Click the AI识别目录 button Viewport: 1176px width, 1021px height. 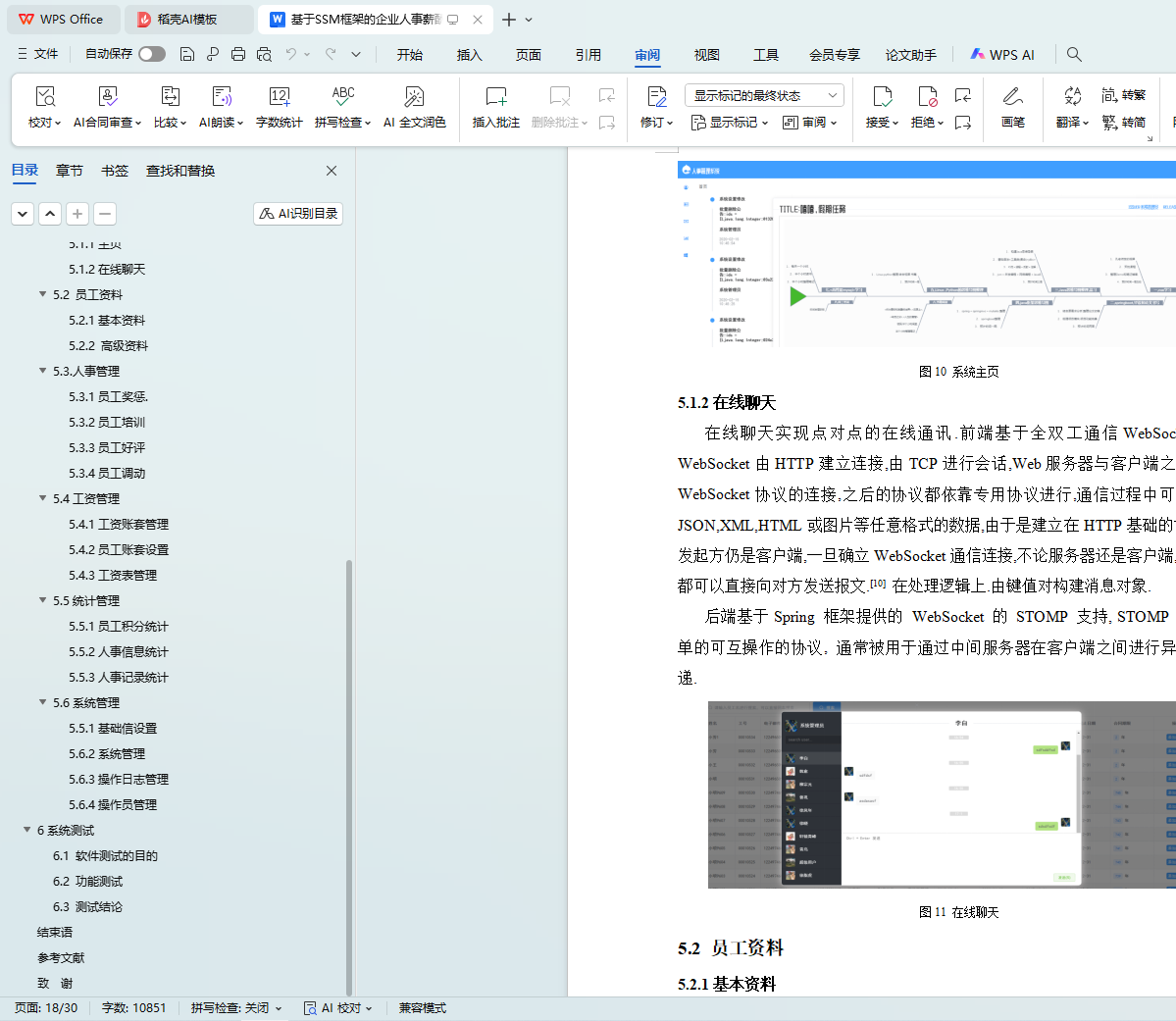pyautogui.click(x=298, y=213)
